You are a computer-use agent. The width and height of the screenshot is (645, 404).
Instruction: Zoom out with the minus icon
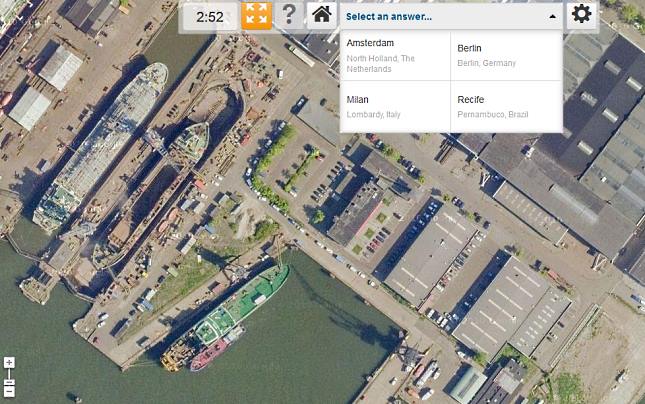point(9,392)
